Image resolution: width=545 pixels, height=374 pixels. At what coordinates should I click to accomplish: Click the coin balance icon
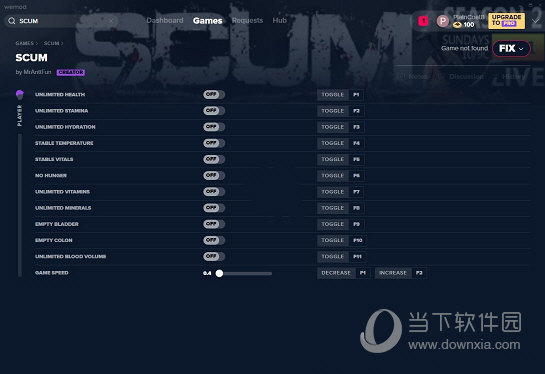click(x=457, y=25)
